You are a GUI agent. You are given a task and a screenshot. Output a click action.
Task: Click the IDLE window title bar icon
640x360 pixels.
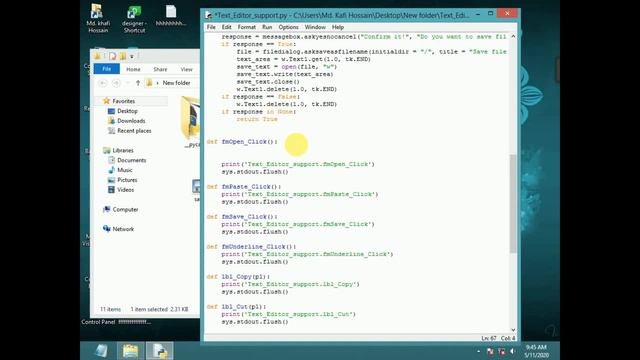(209, 15)
